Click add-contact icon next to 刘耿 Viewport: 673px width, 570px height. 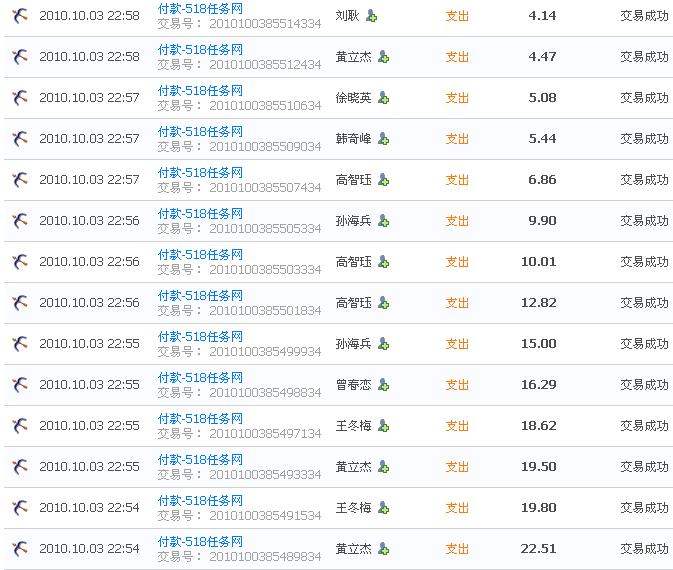(372, 16)
